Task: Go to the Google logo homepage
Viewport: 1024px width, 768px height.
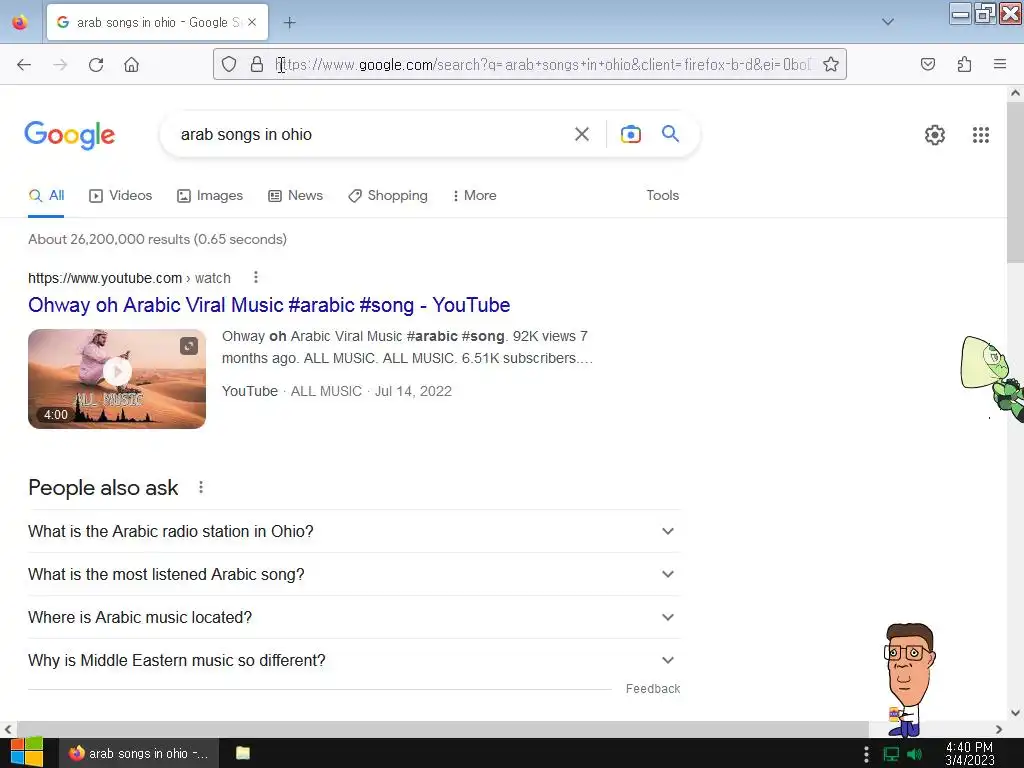Action: pyautogui.click(x=70, y=135)
